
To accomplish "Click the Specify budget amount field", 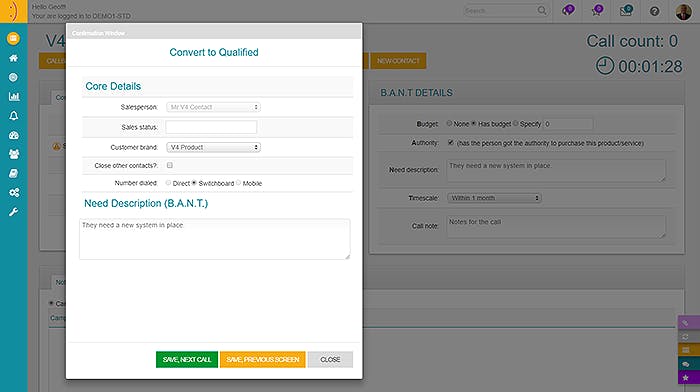I will pos(568,124).
